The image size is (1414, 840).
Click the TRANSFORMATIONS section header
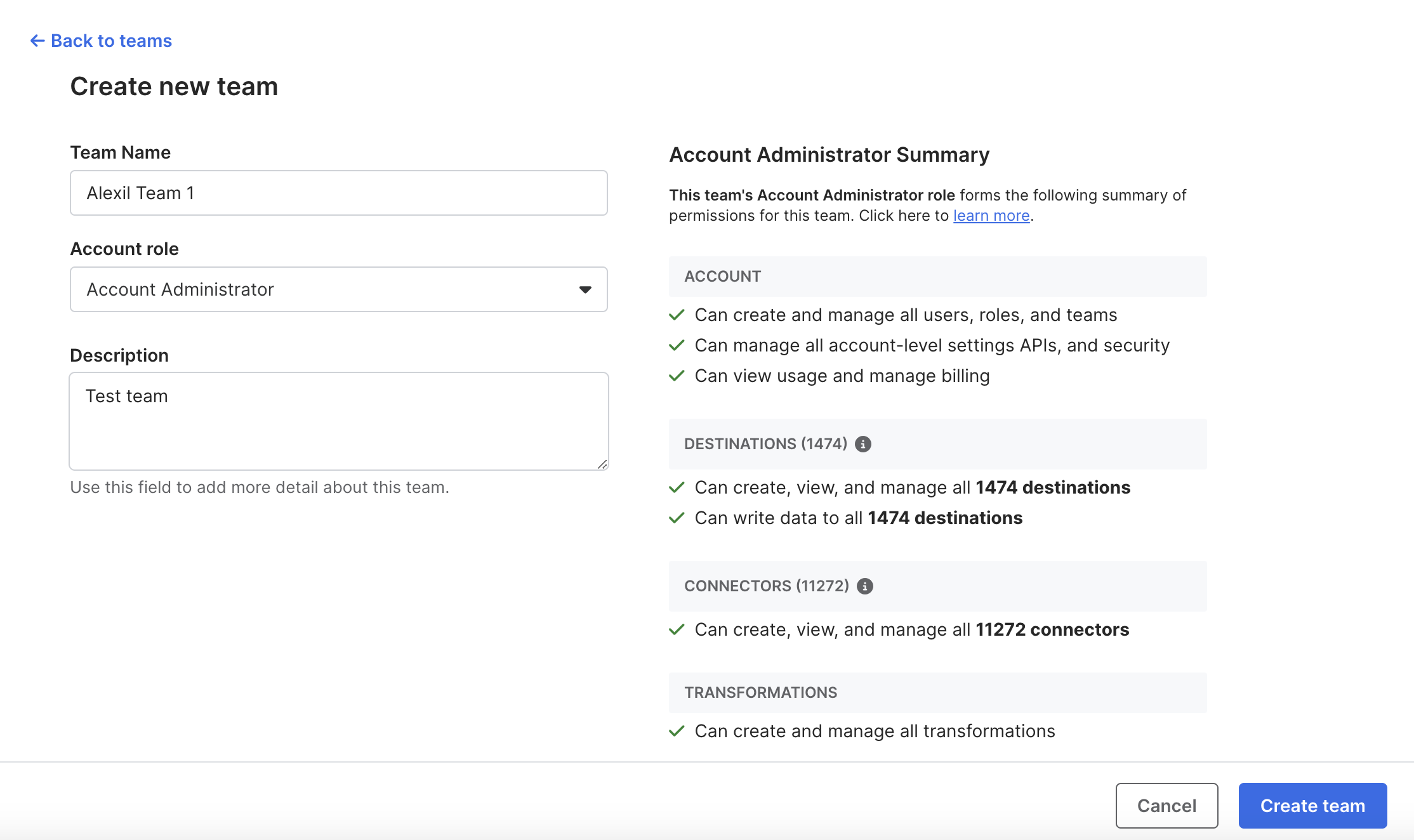click(x=938, y=693)
